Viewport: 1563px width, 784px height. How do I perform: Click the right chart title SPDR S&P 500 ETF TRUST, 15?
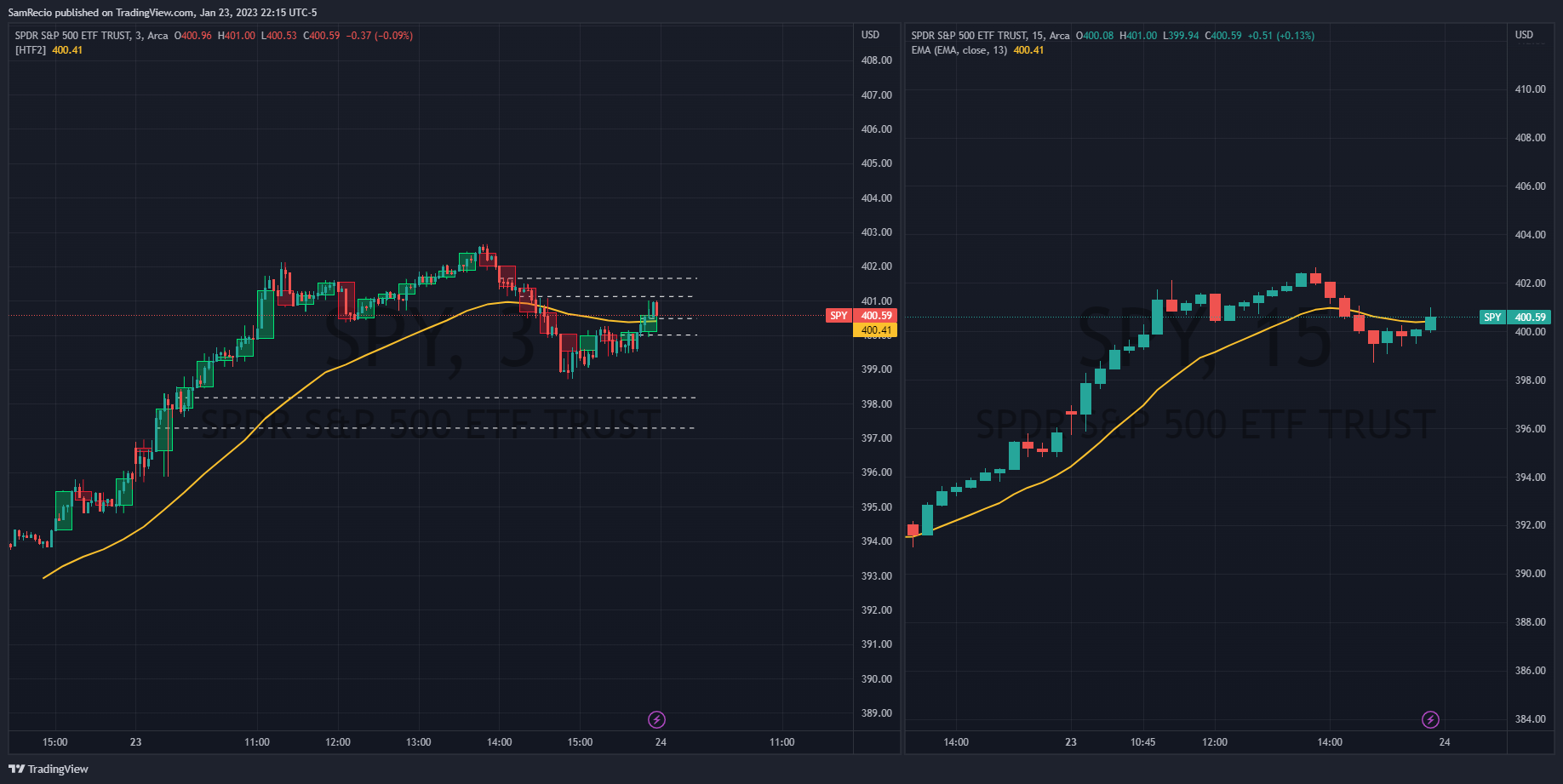pos(990,36)
